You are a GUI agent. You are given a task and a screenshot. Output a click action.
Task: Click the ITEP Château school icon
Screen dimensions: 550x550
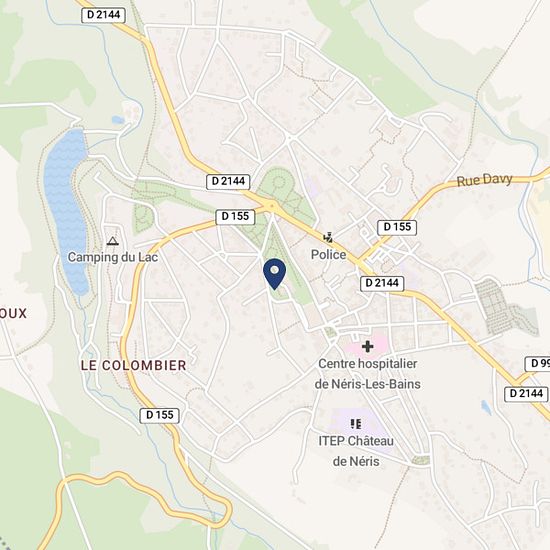click(x=356, y=424)
